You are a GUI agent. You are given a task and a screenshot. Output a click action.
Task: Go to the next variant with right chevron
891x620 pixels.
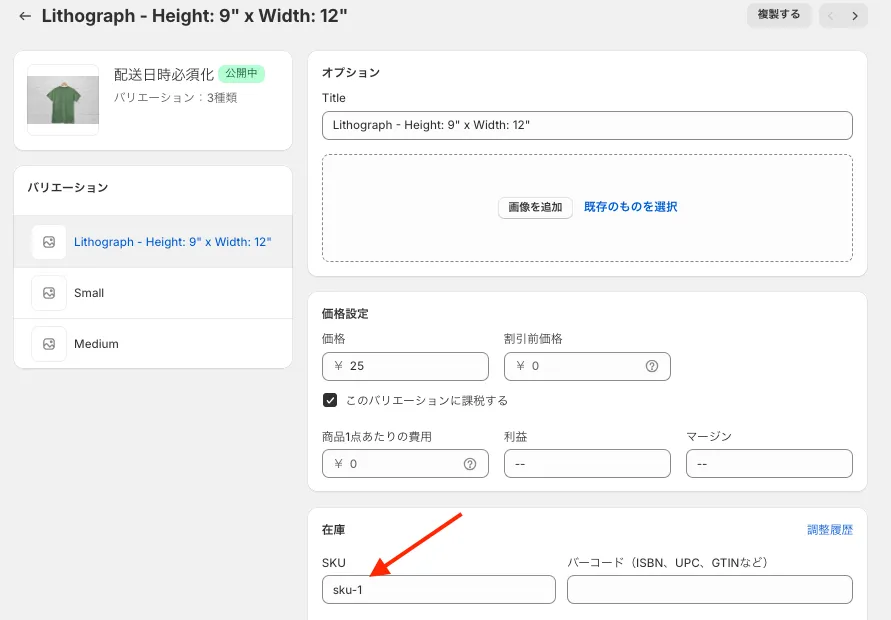click(x=855, y=16)
